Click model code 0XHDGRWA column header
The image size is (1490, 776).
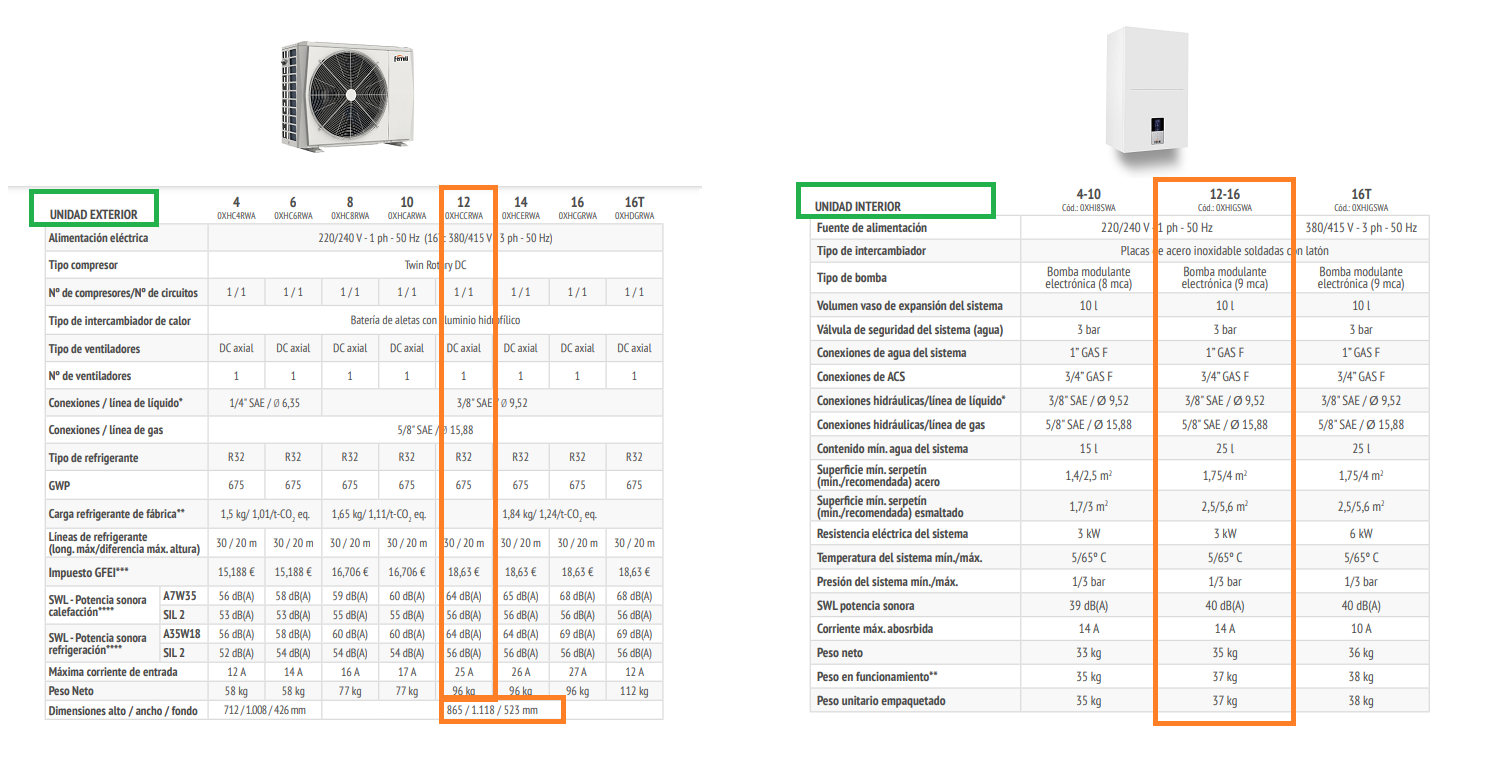635,215
